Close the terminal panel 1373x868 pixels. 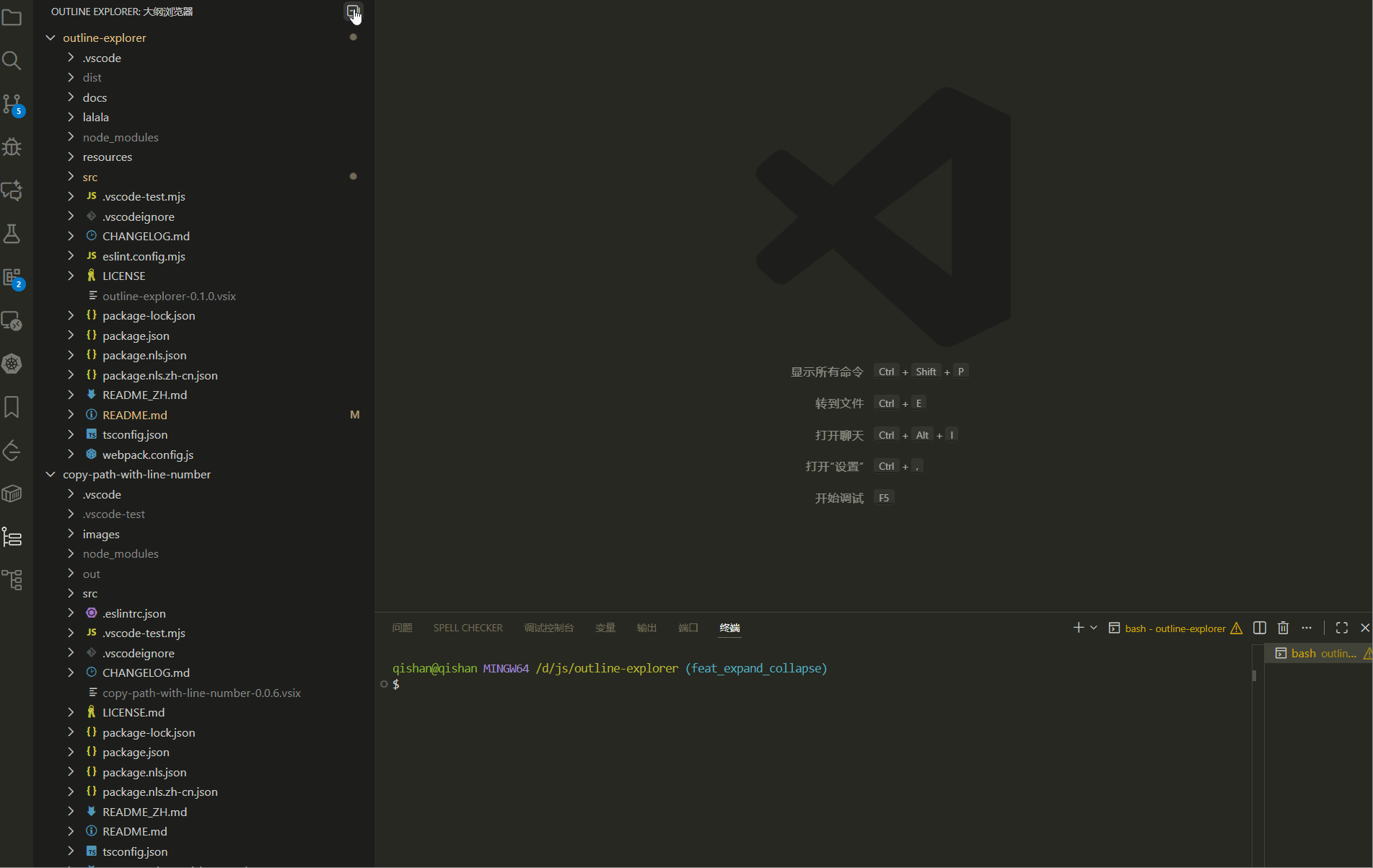[x=1365, y=628]
